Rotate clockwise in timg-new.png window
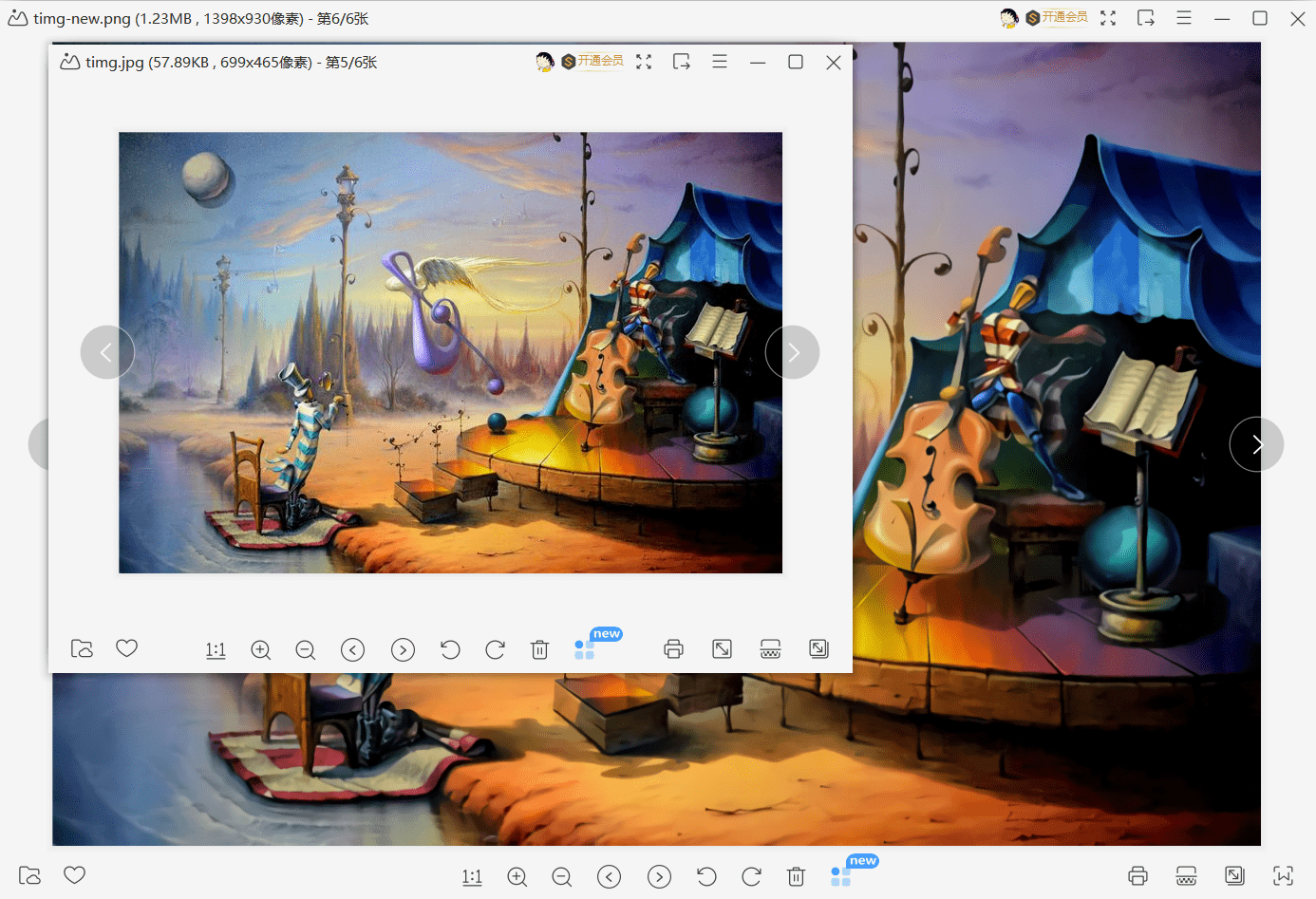Viewport: 1316px width, 899px height. point(751,877)
